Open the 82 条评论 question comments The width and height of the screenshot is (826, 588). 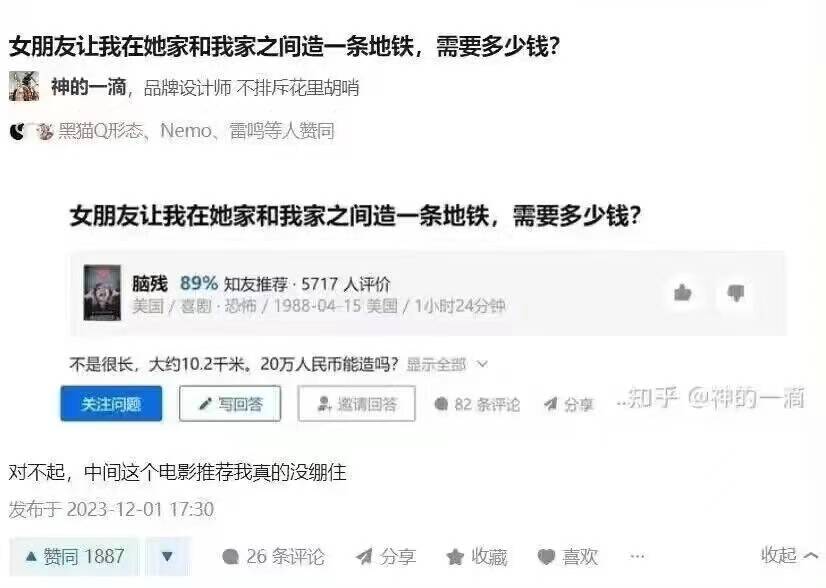click(477, 405)
